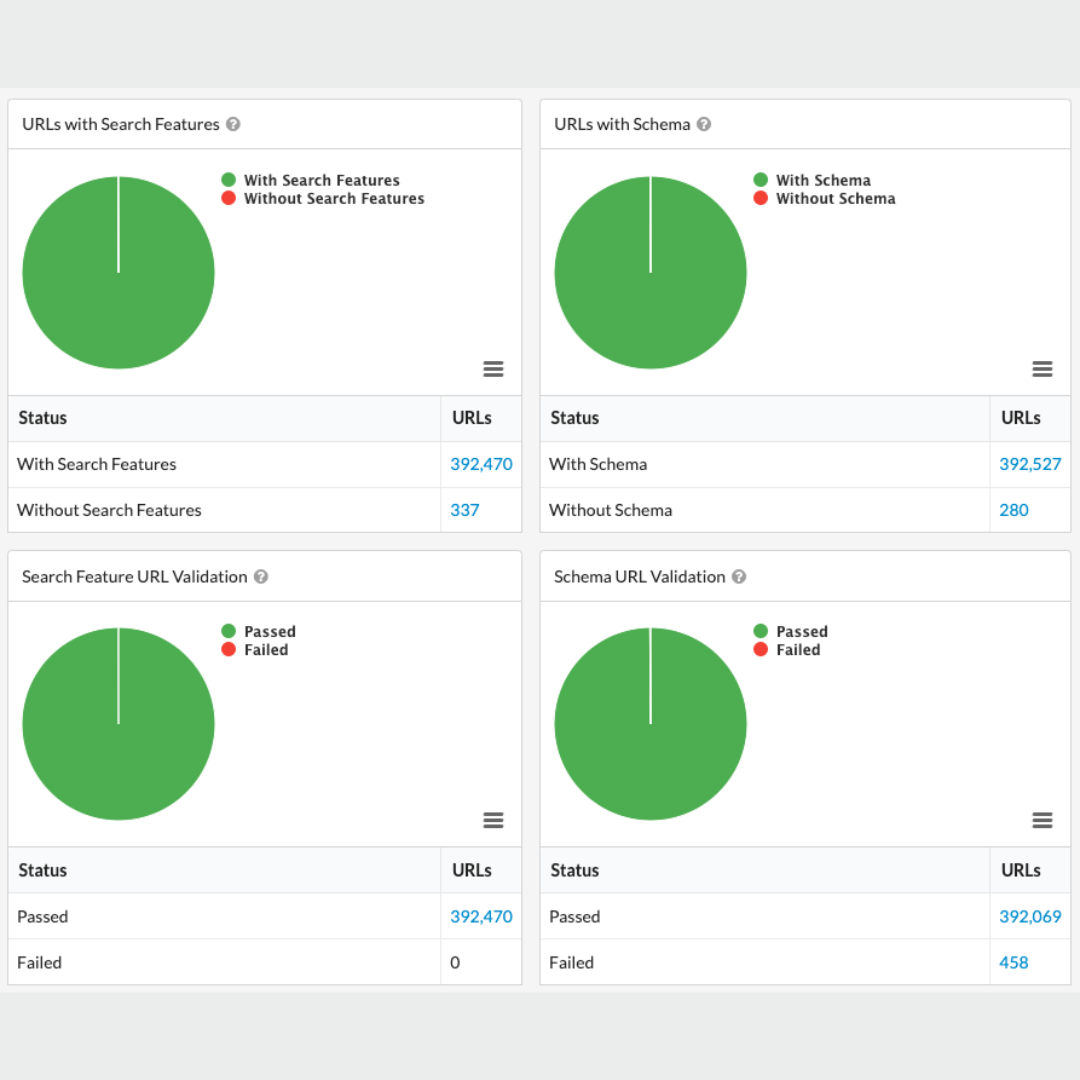Open hamburger menu in URLs with Schema chart
This screenshot has width=1080, height=1080.
pyautogui.click(x=1042, y=369)
